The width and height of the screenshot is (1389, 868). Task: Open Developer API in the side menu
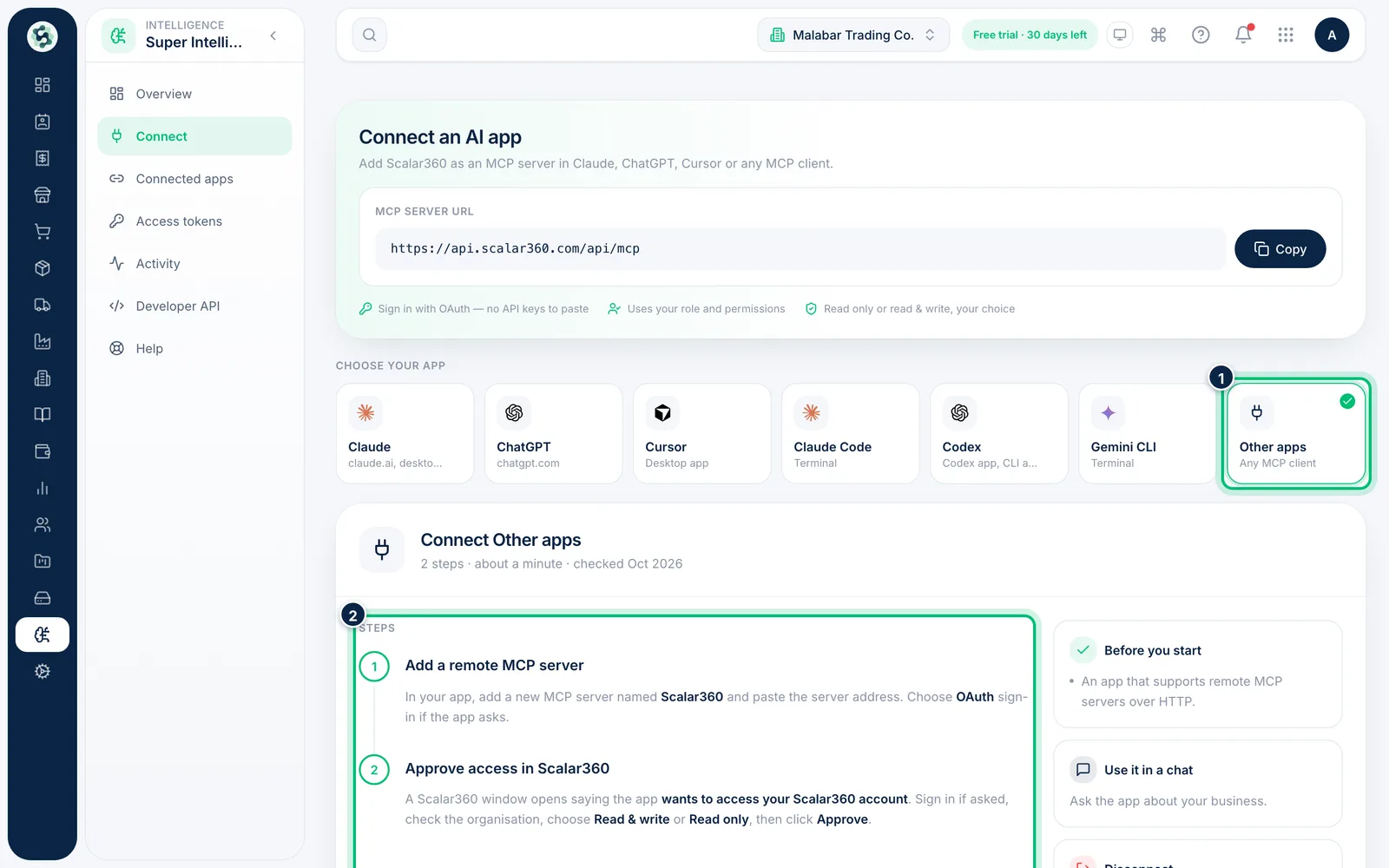coord(194,306)
